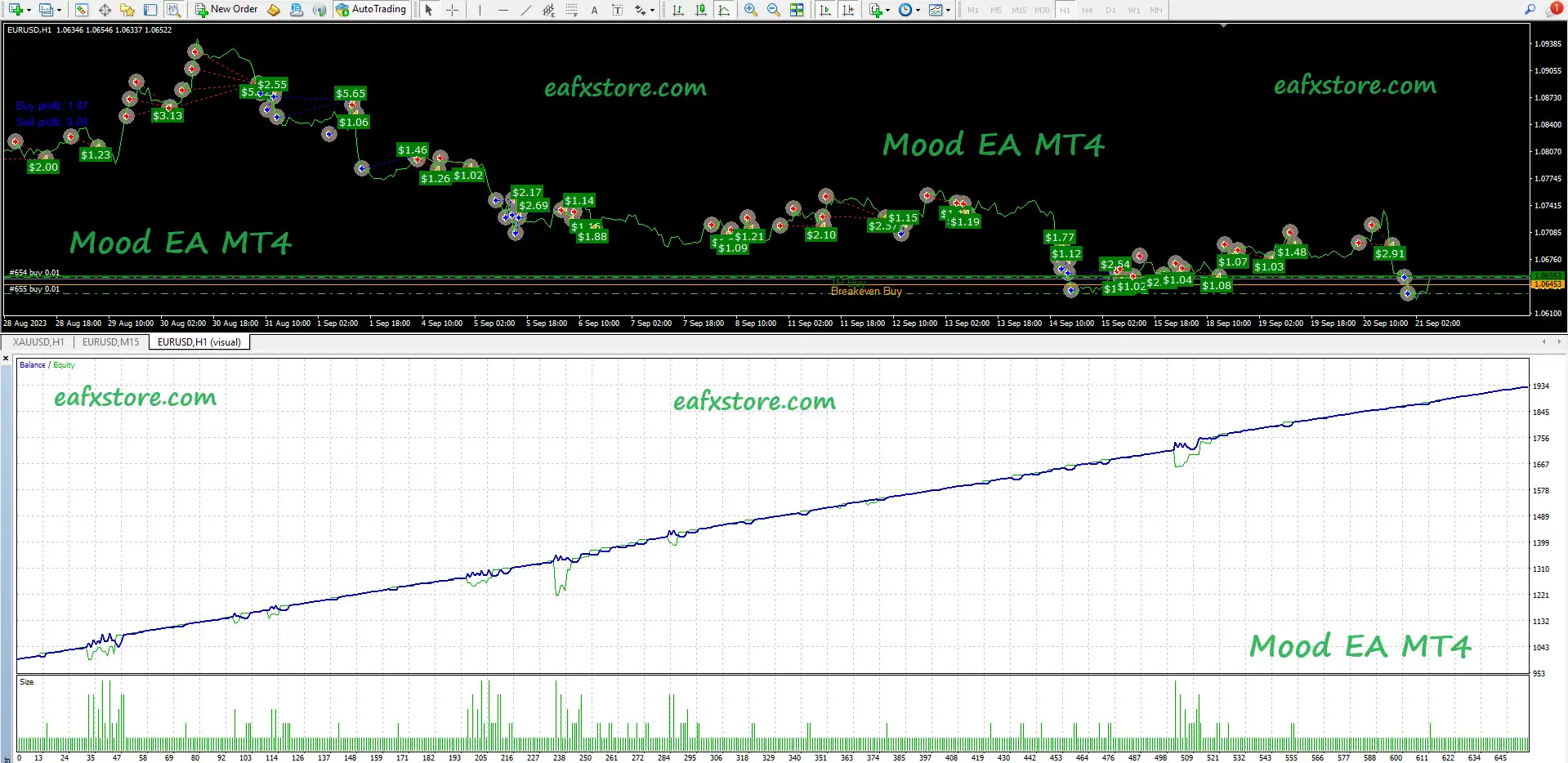Switch to the XAUUSD,H1 chart tab
The image size is (1568, 763).
(38, 342)
